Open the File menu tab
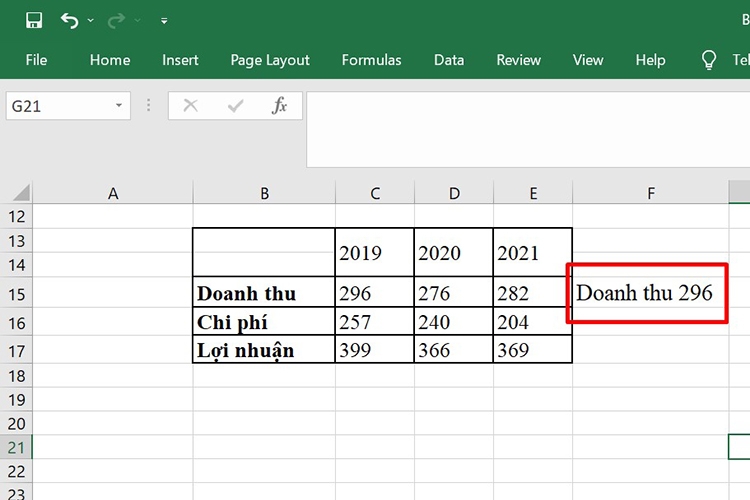The image size is (750, 500). (36, 60)
